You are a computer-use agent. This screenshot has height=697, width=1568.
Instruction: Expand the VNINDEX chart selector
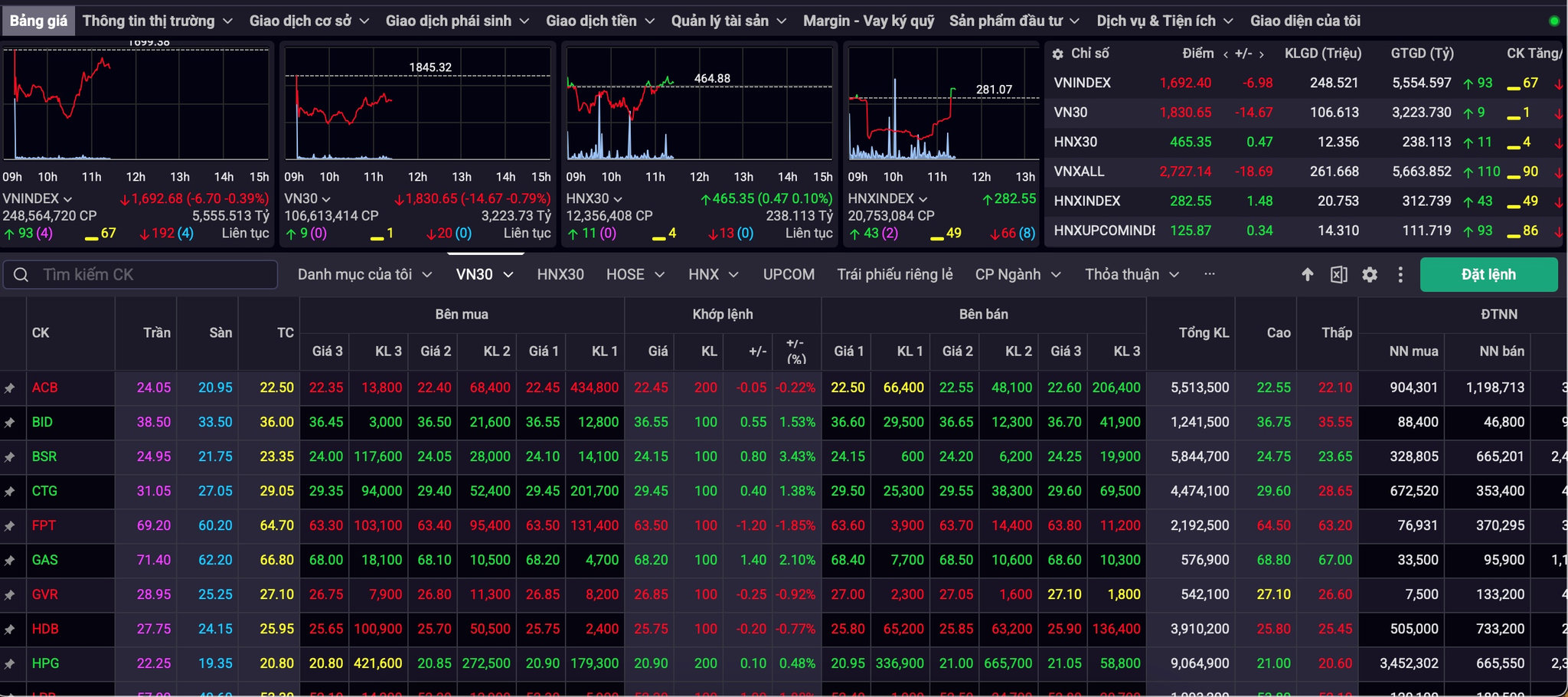pos(37,198)
